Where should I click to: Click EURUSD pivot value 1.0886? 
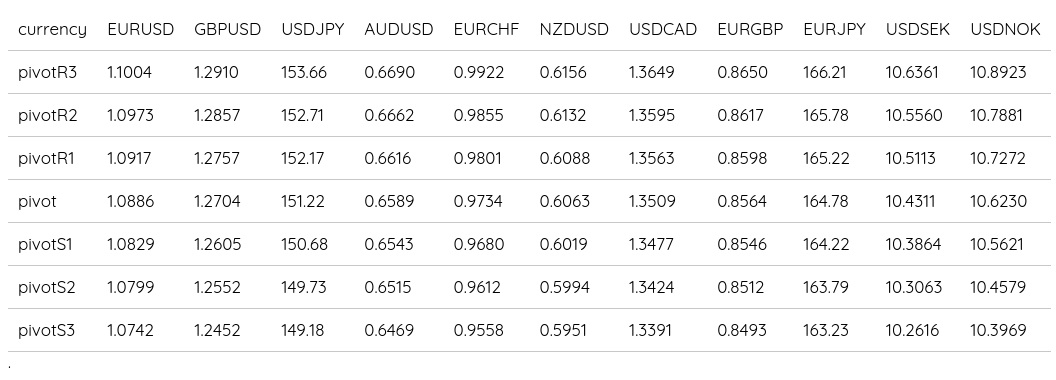(131, 201)
